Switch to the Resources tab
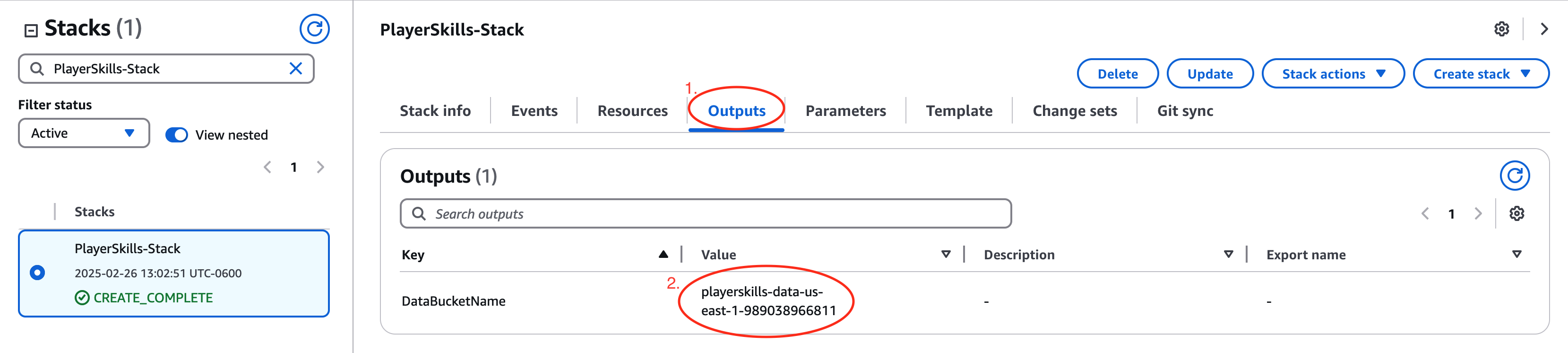 (632, 111)
